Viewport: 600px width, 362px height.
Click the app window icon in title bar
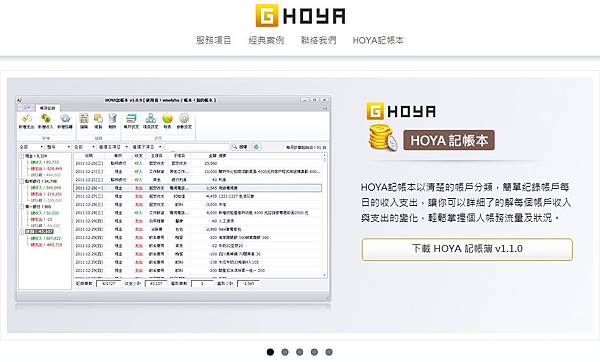click(x=20, y=100)
